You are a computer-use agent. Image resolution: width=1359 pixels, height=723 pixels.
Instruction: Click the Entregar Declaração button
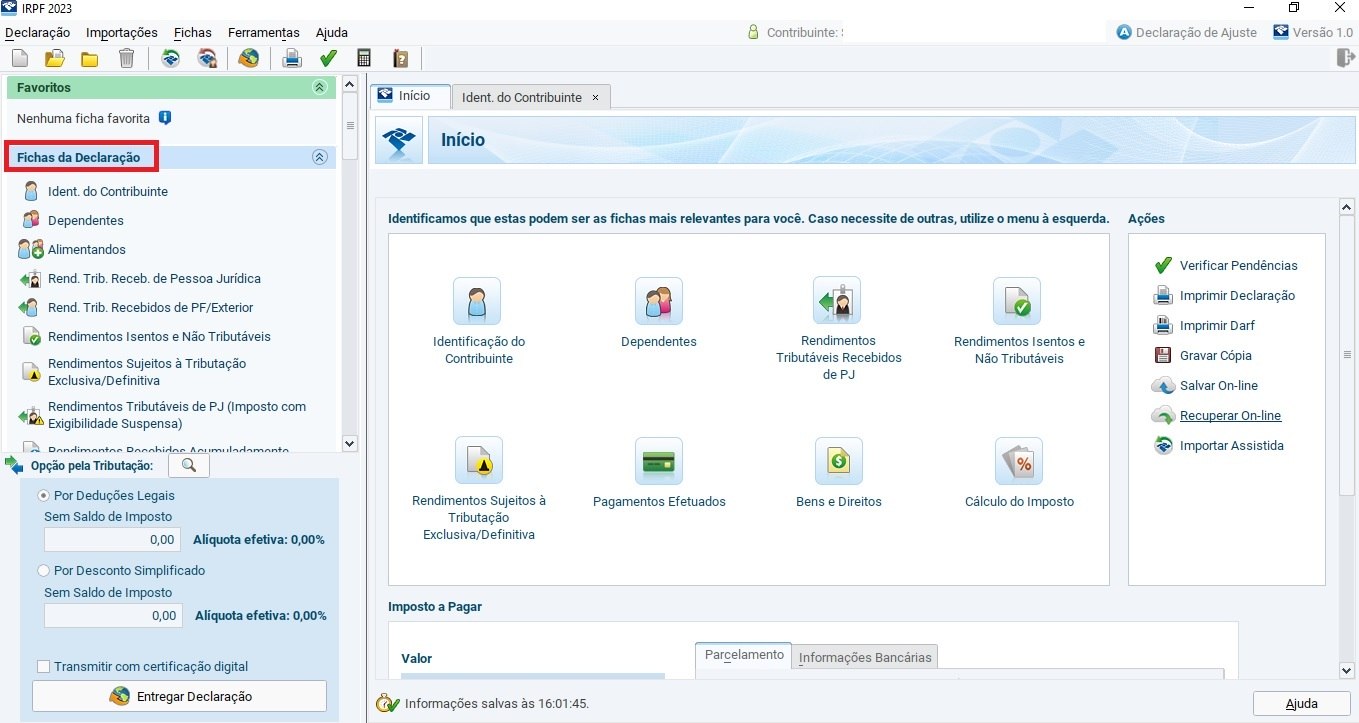180,696
